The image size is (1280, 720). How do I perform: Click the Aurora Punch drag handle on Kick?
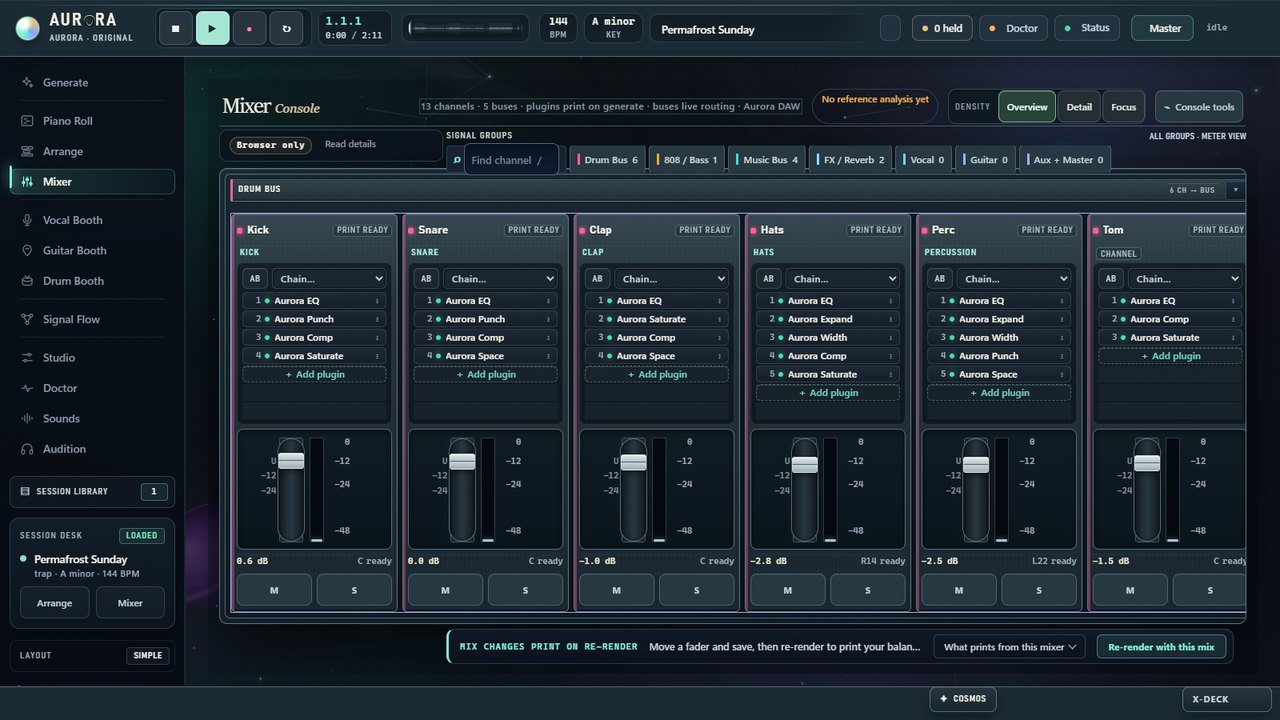click(377, 319)
